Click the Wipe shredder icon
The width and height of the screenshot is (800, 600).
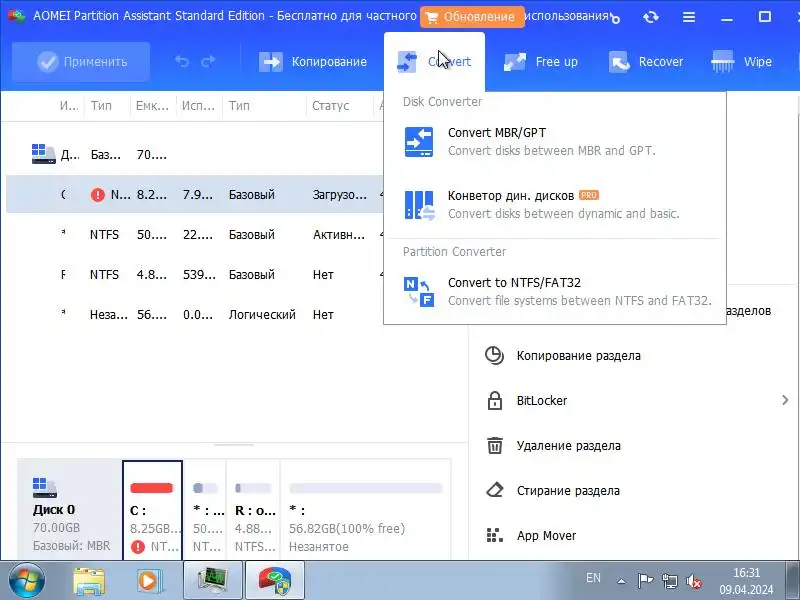tap(722, 62)
